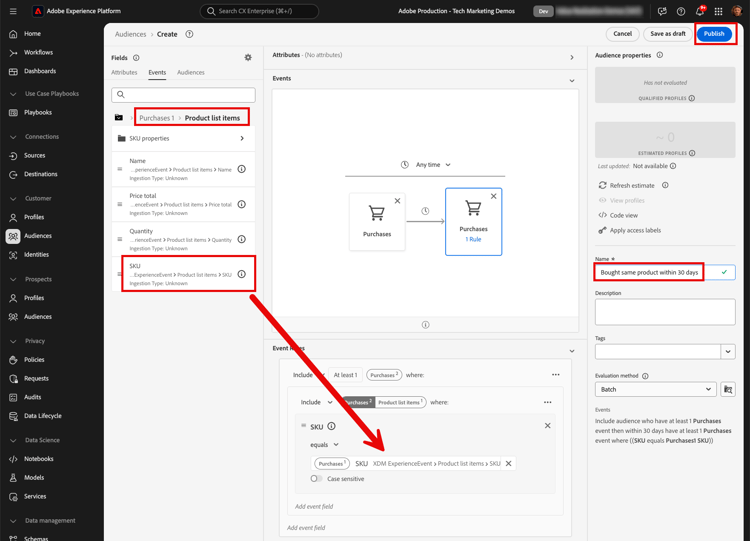The width and height of the screenshot is (750, 541).
Task: Click the Adobe Experience Platform logo
Action: coord(38,11)
